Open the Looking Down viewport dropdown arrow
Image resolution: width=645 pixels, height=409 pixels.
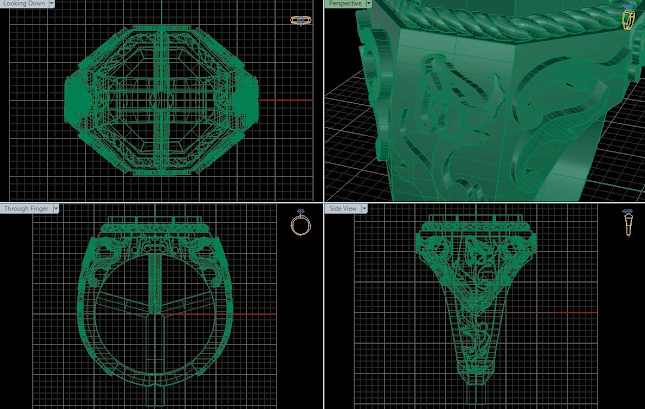(52, 3)
